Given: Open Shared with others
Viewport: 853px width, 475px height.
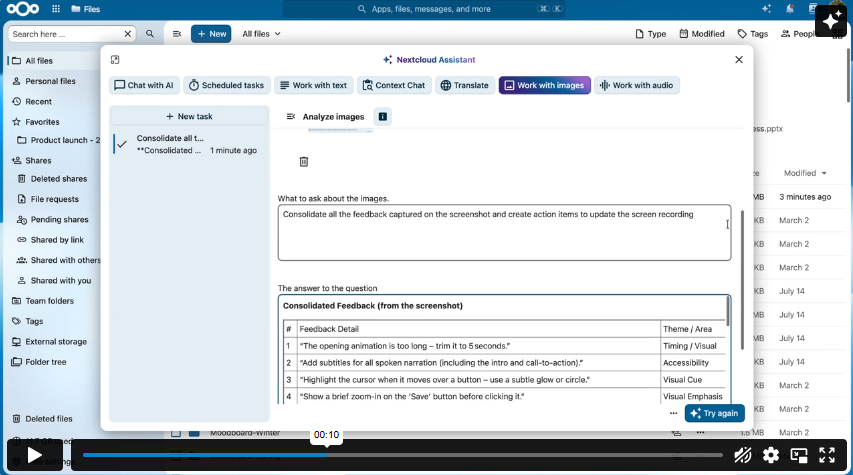Looking at the screenshot, I should pyautogui.click(x=58, y=260).
